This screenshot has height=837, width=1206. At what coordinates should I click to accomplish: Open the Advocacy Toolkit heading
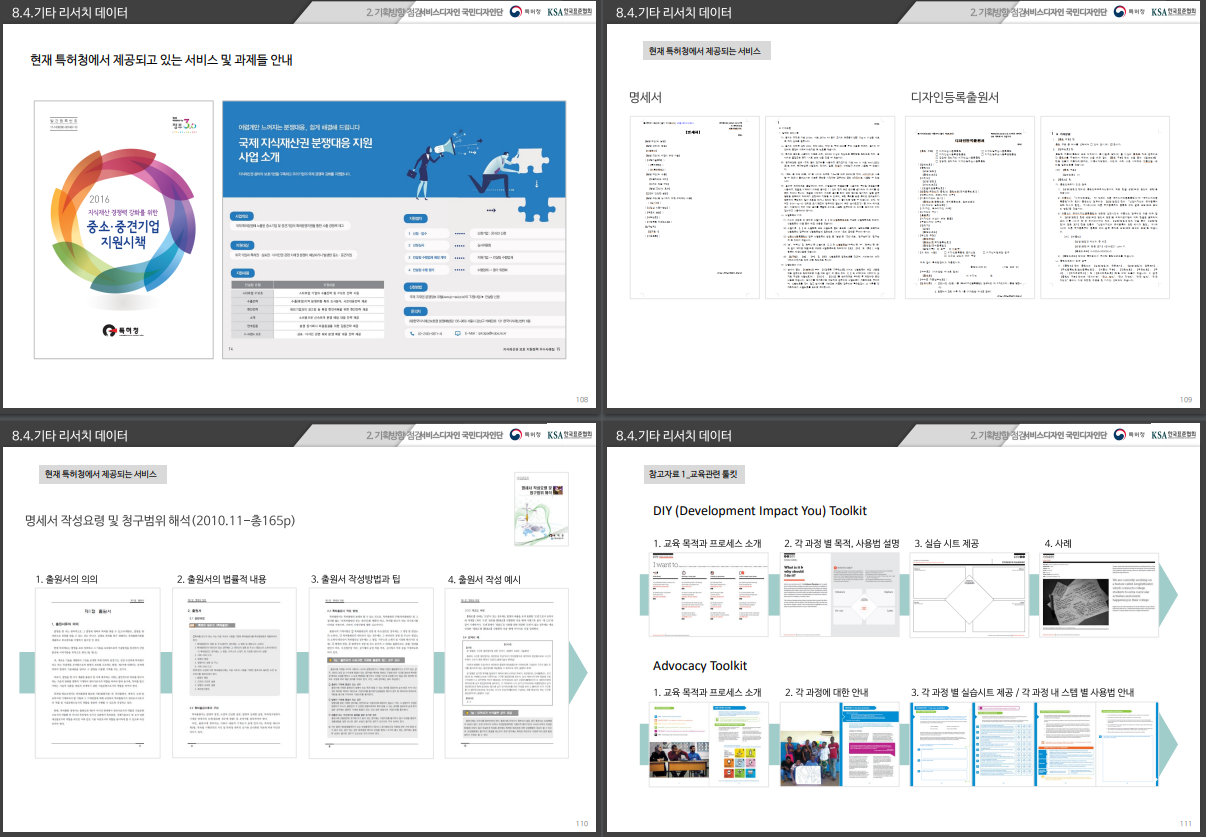[x=700, y=665]
